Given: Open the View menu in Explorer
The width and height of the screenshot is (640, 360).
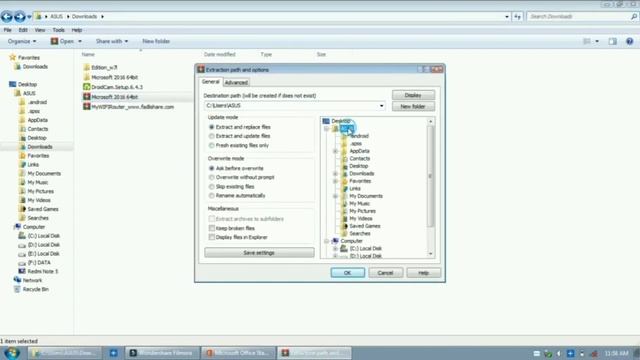Looking at the screenshot, I should click(40, 30).
